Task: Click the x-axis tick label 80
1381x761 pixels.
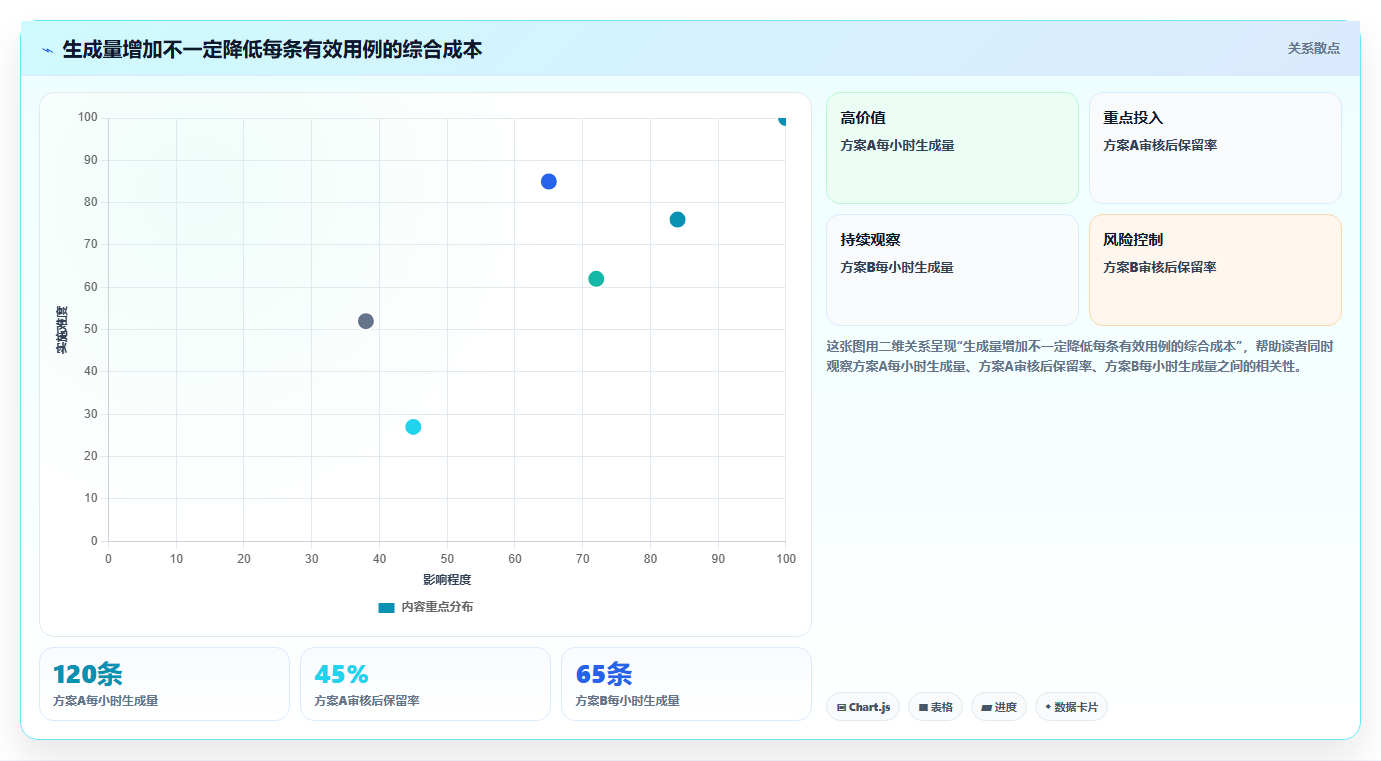Action: [x=650, y=558]
